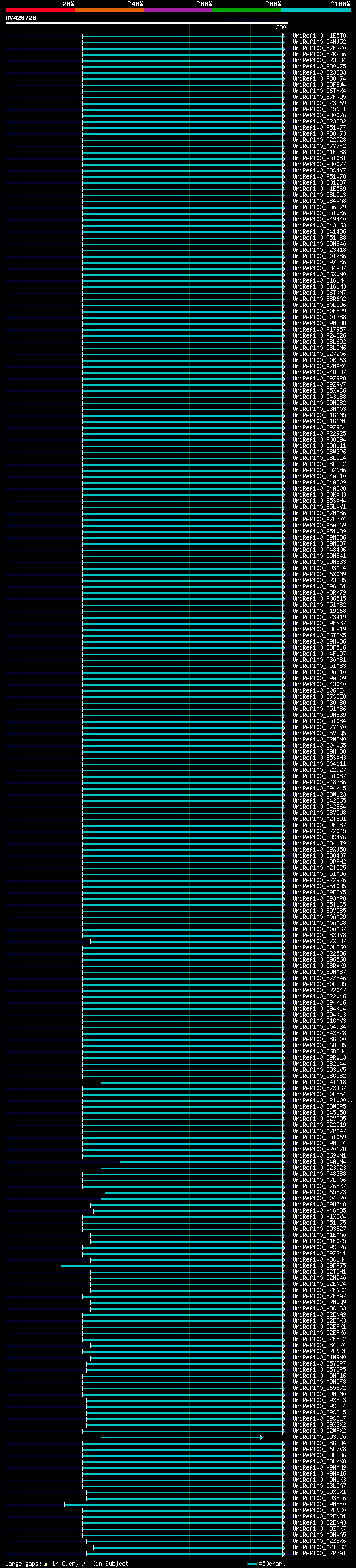356x1568 pixels.
Task: Select hit label UniRef100_Q9FR75
Action: tap(319, 1265)
